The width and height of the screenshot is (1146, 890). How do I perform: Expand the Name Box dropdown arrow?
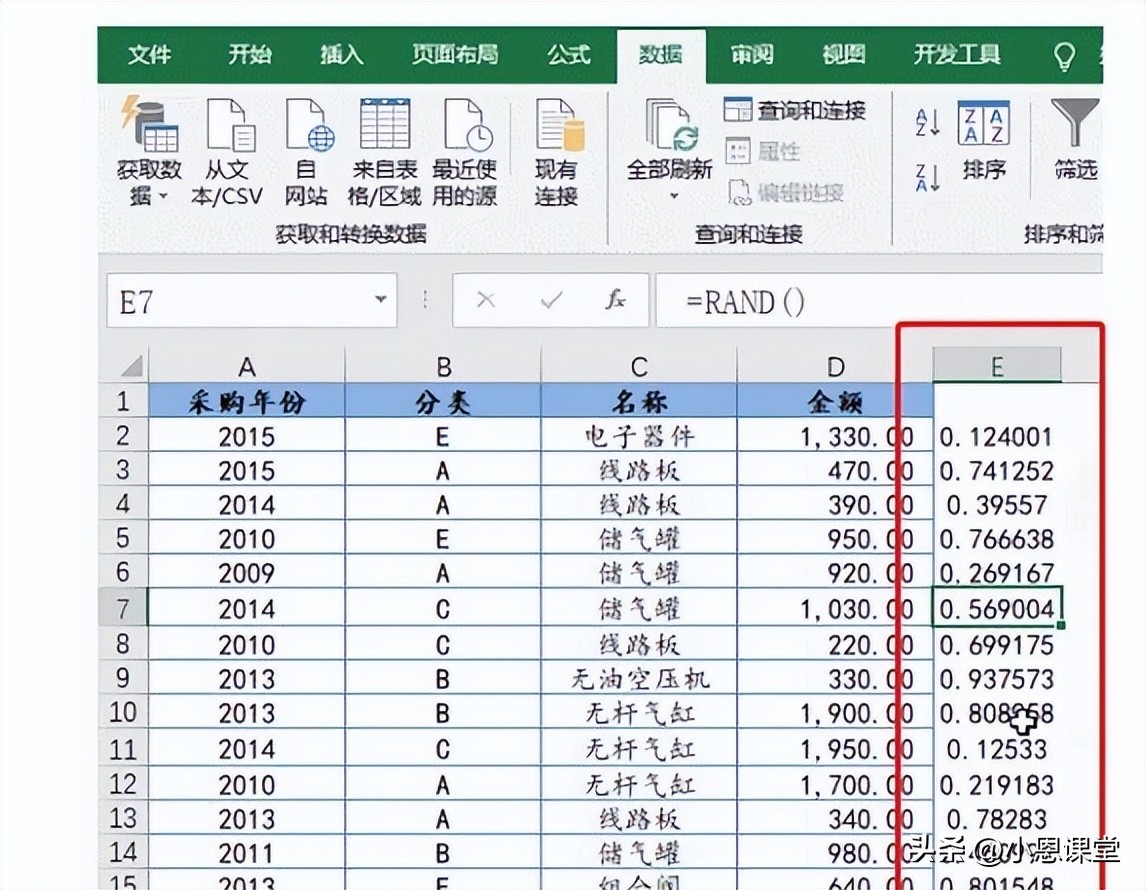(380, 300)
